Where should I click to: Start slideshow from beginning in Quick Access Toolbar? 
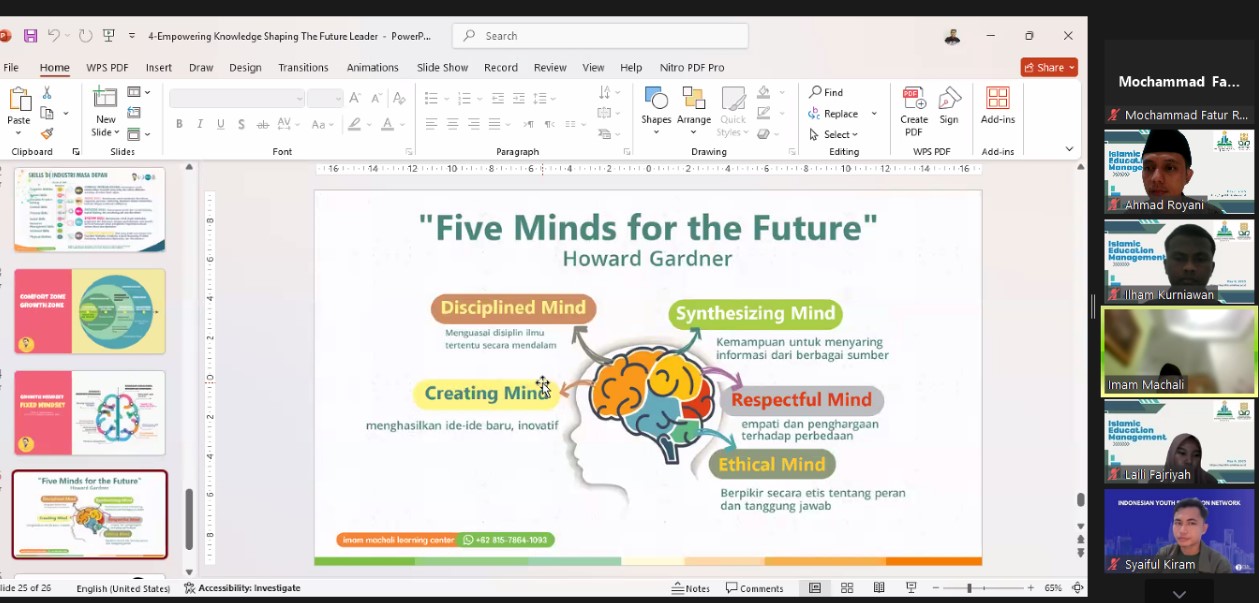pos(108,36)
